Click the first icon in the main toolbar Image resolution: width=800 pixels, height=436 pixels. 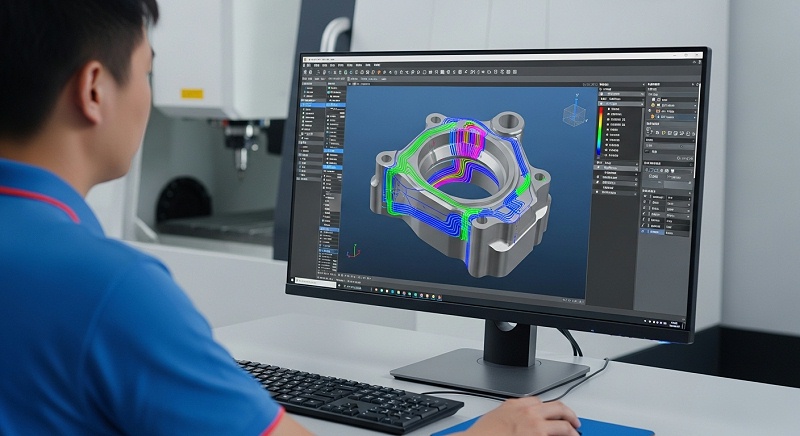(x=307, y=72)
